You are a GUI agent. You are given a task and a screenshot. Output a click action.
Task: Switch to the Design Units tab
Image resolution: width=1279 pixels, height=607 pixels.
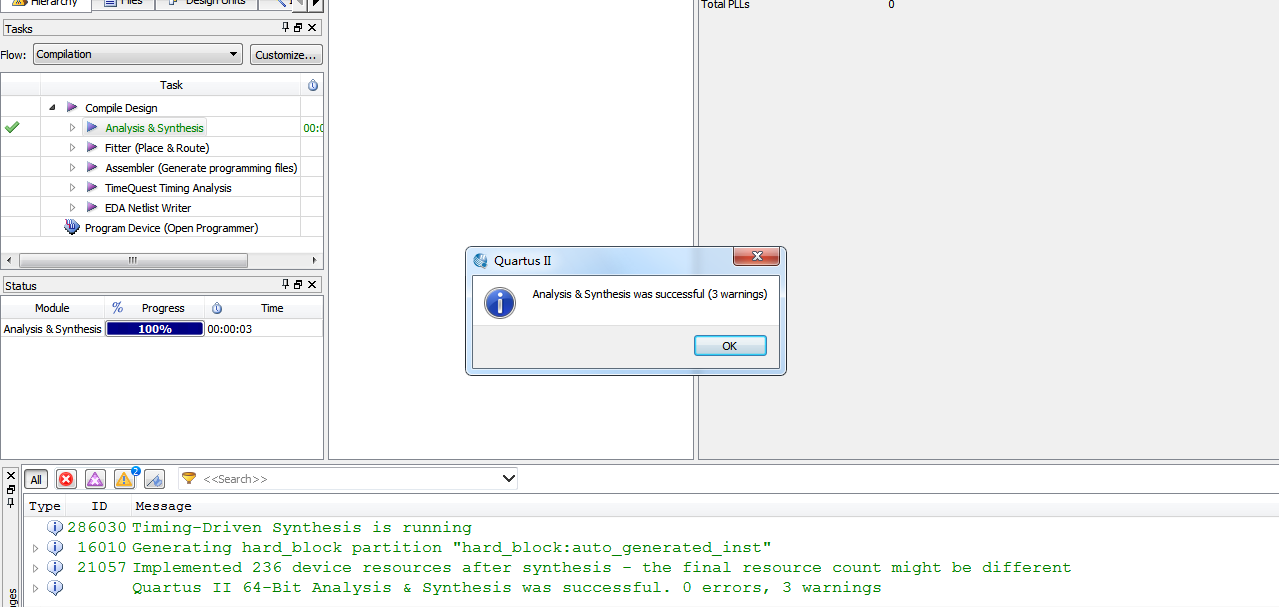coord(206,4)
